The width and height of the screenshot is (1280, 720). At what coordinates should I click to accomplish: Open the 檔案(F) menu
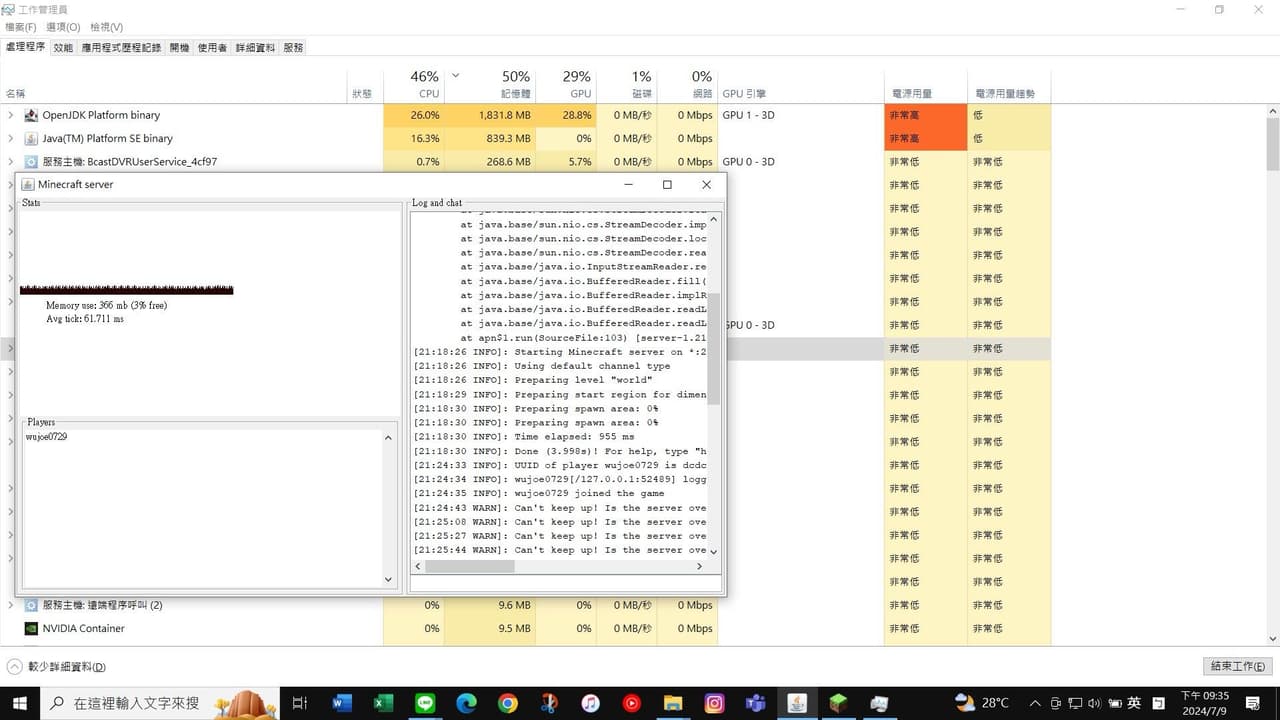[20, 27]
